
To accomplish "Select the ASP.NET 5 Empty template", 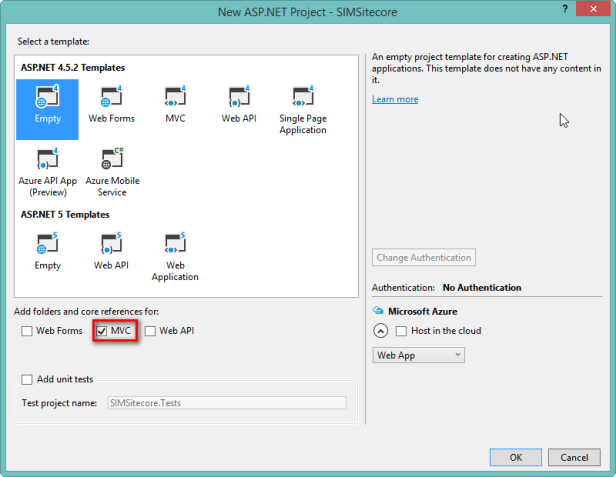I will point(48,251).
